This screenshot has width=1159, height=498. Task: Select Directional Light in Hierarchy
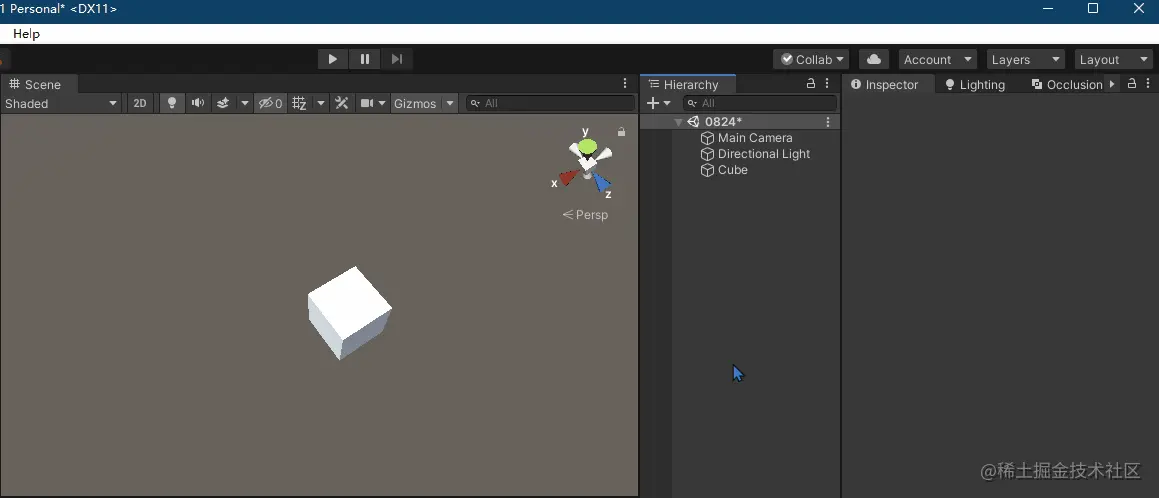764,154
